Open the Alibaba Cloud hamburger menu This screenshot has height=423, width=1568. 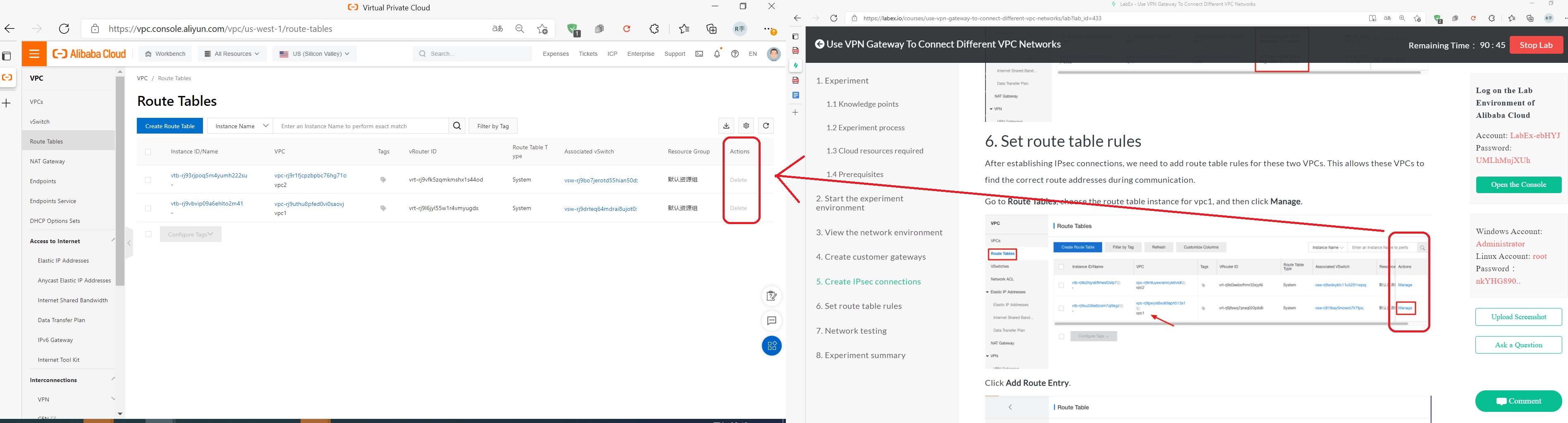(34, 54)
